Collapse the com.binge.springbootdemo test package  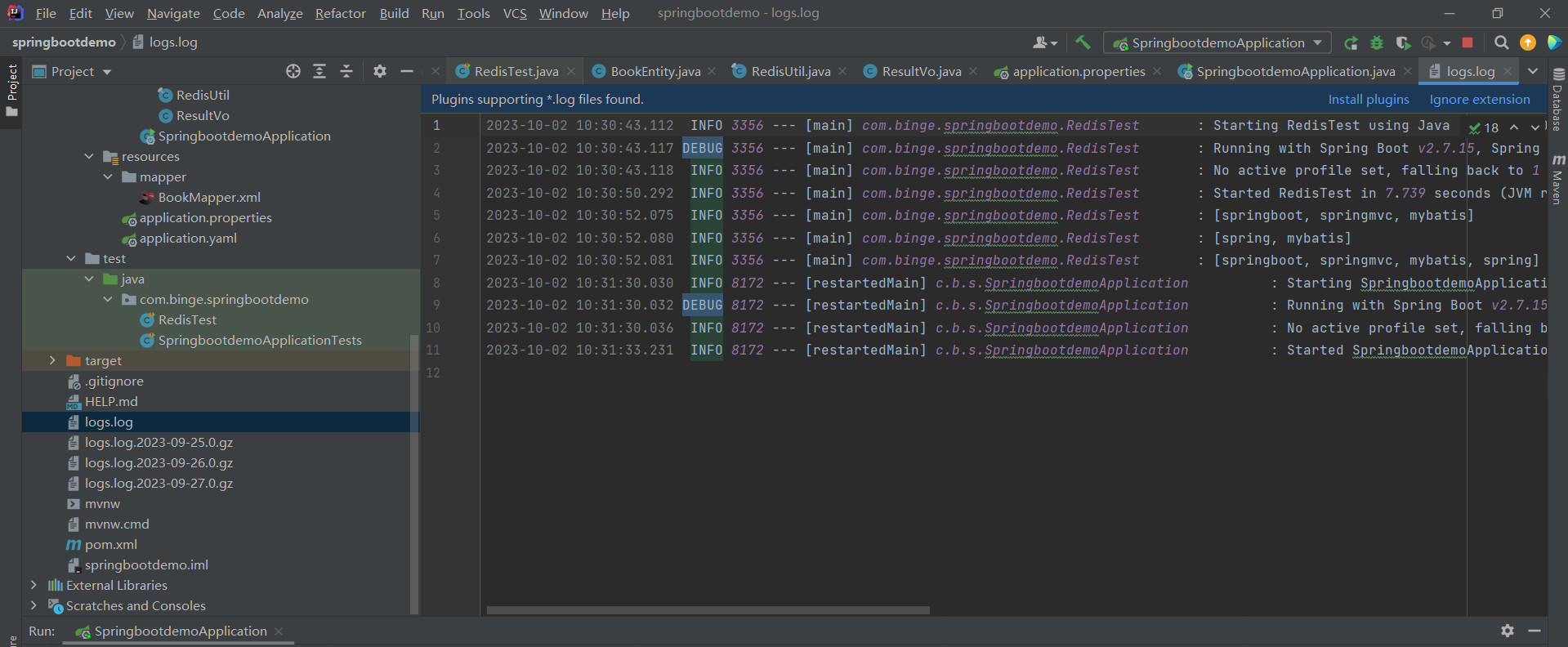click(108, 299)
